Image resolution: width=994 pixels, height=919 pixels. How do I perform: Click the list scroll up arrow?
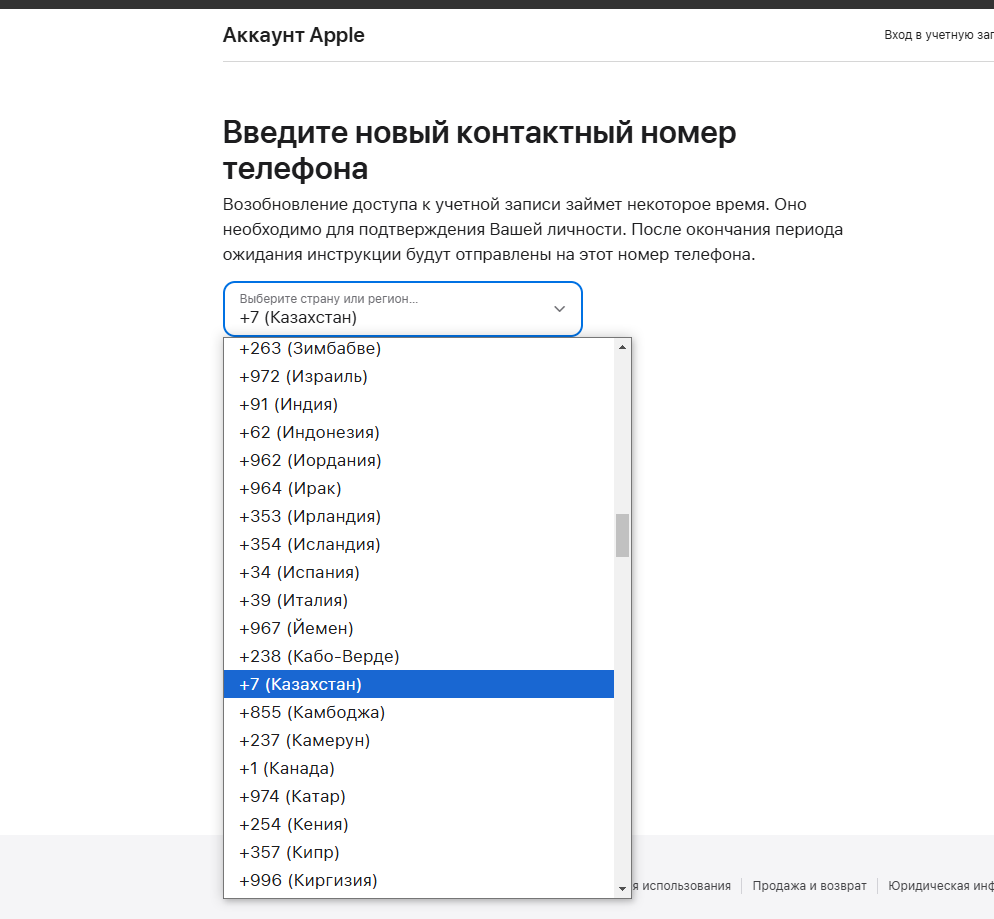623,347
